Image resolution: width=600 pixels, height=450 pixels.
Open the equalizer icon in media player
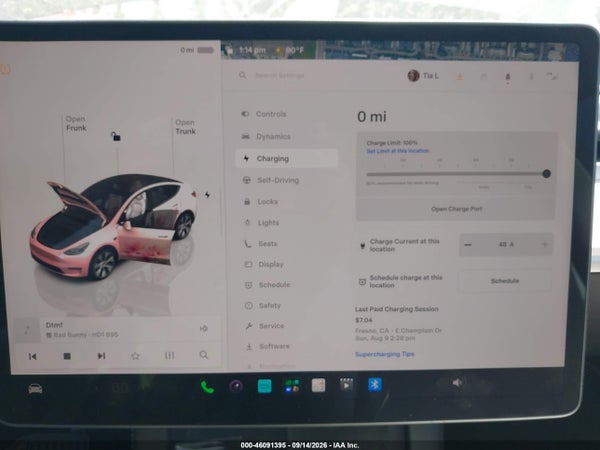(170, 355)
